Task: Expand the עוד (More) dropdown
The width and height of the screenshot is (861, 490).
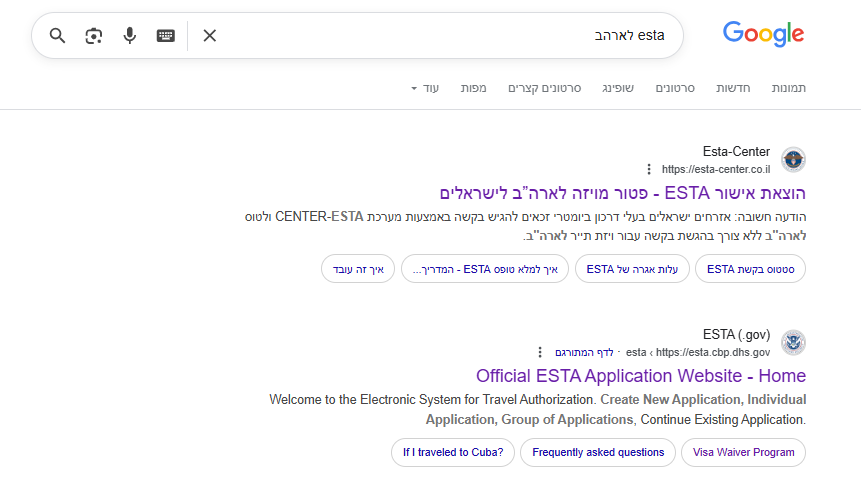Action: pyautogui.click(x=426, y=88)
